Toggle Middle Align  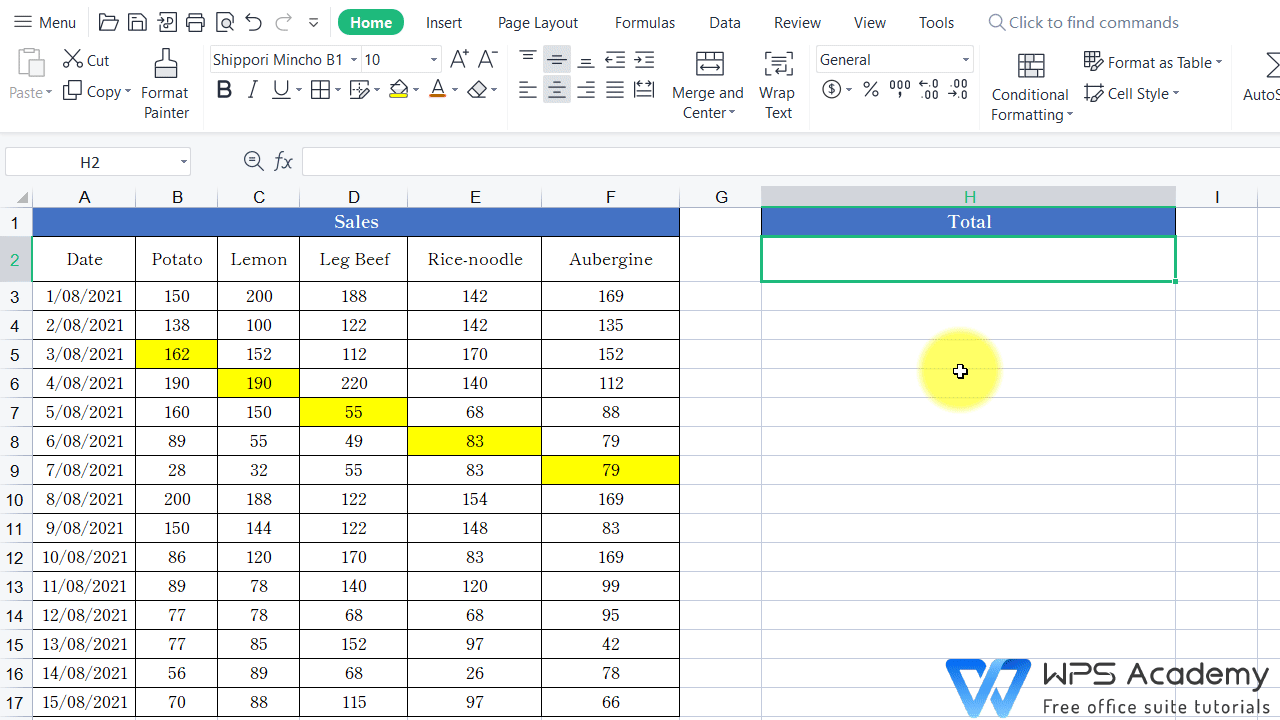pos(557,60)
